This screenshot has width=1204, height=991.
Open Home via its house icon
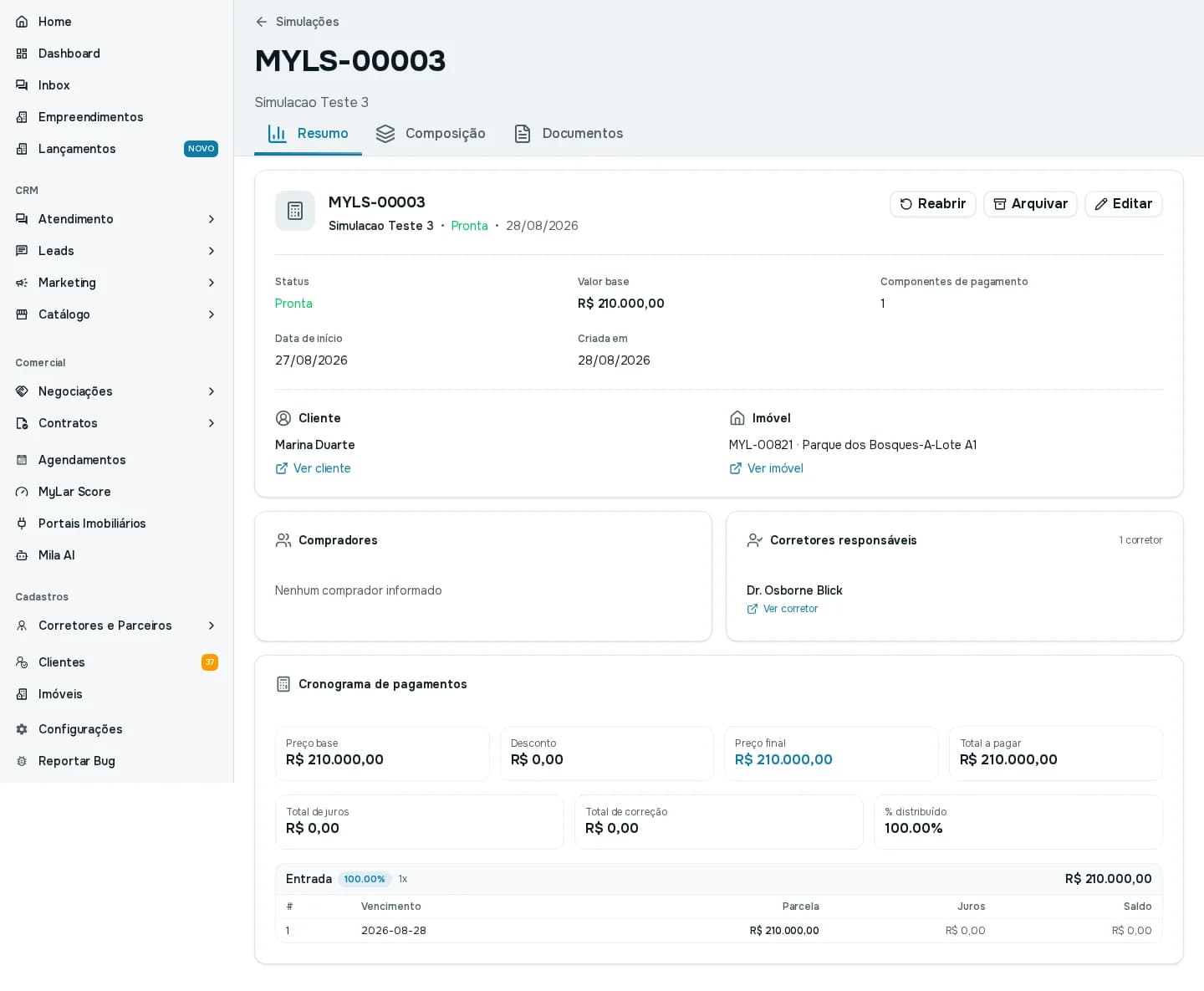pyautogui.click(x=22, y=22)
